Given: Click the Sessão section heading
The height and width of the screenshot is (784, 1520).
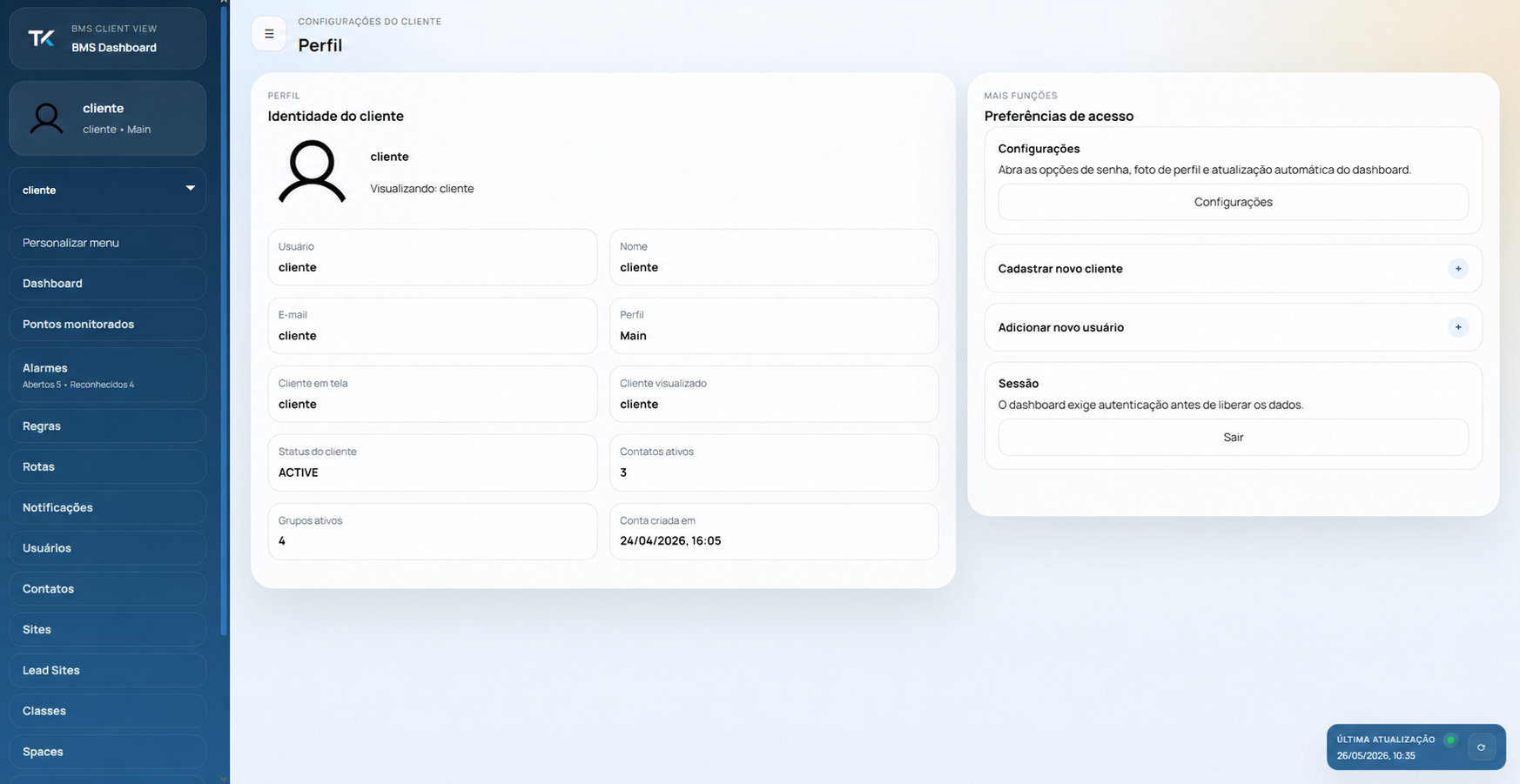Looking at the screenshot, I should tap(1019, 384).
